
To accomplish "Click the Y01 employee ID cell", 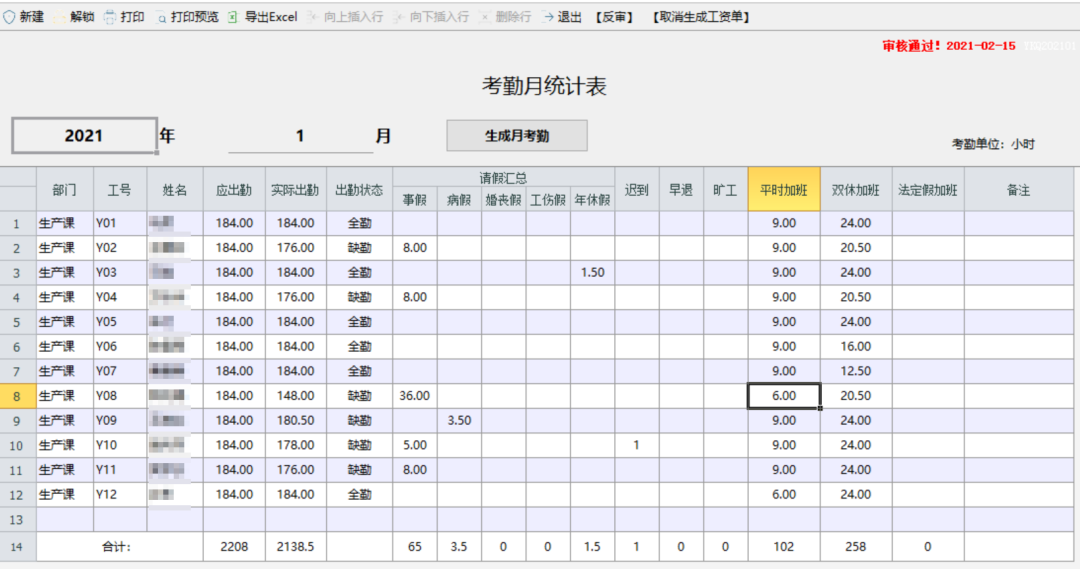I will [120, 223].
